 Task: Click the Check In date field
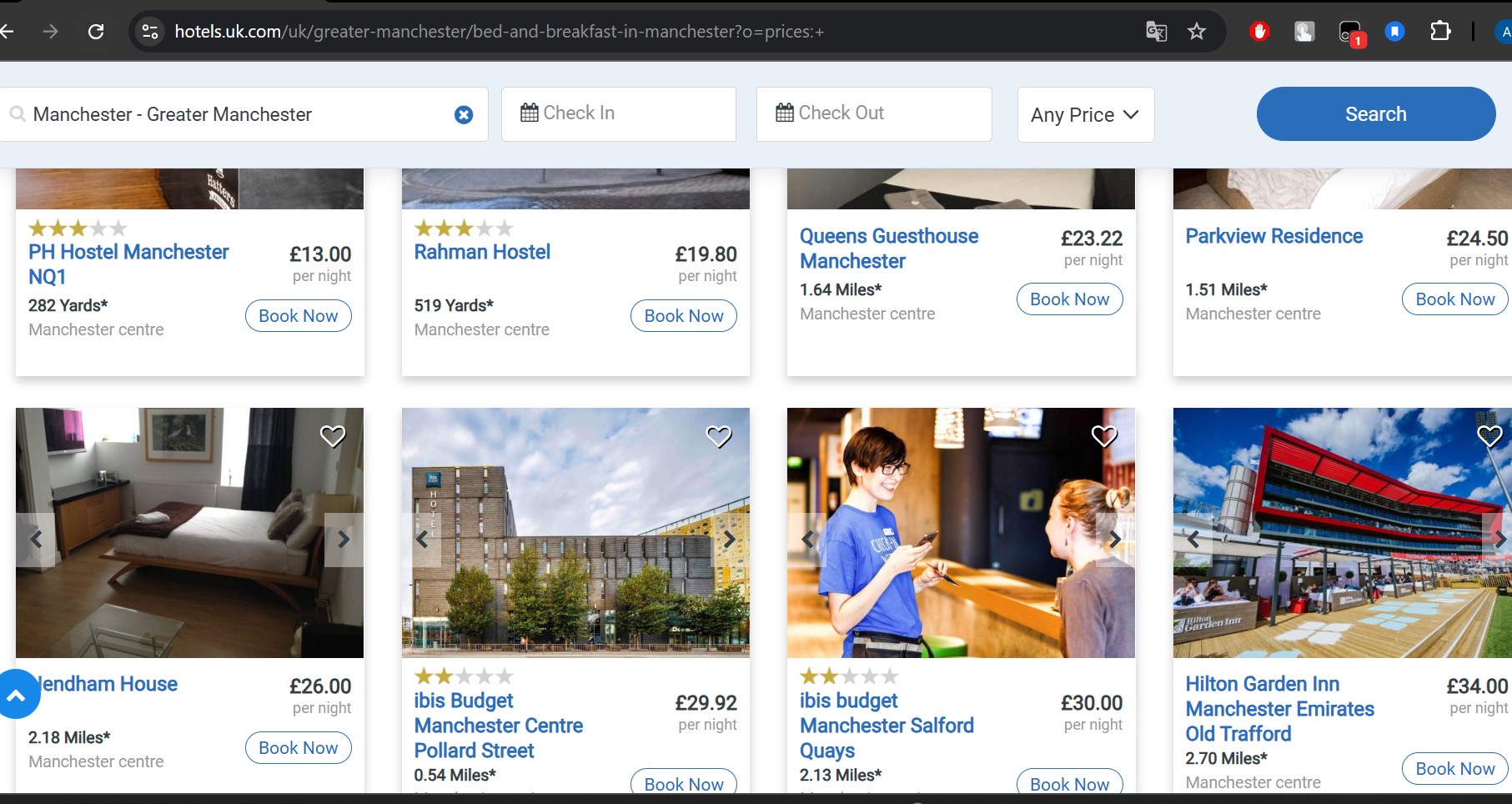(619, 114)
